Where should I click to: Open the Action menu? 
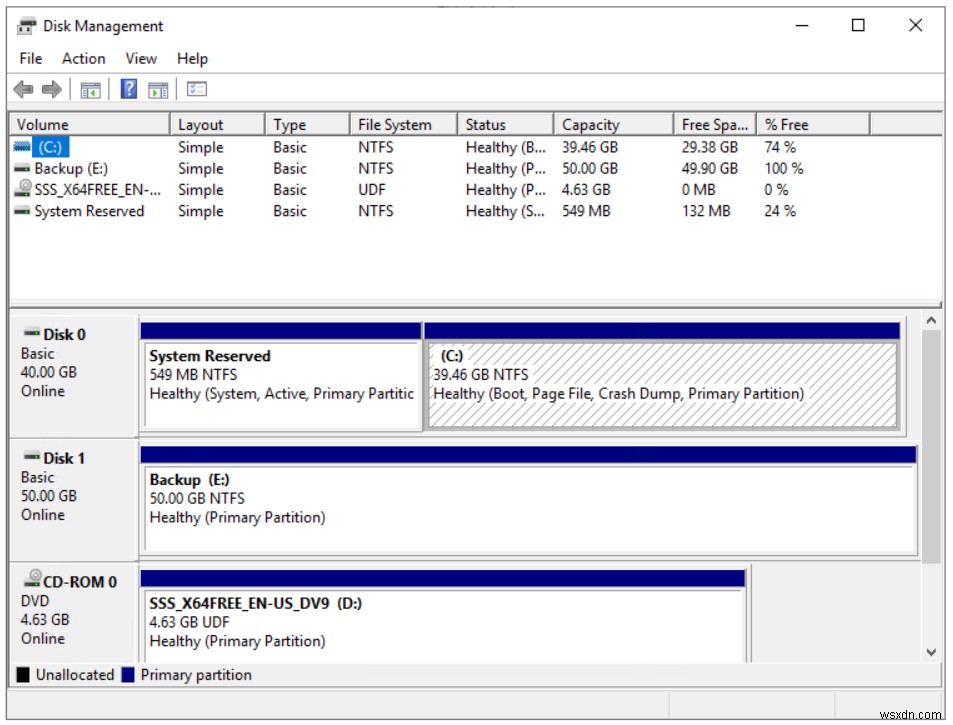coord(83,58)
